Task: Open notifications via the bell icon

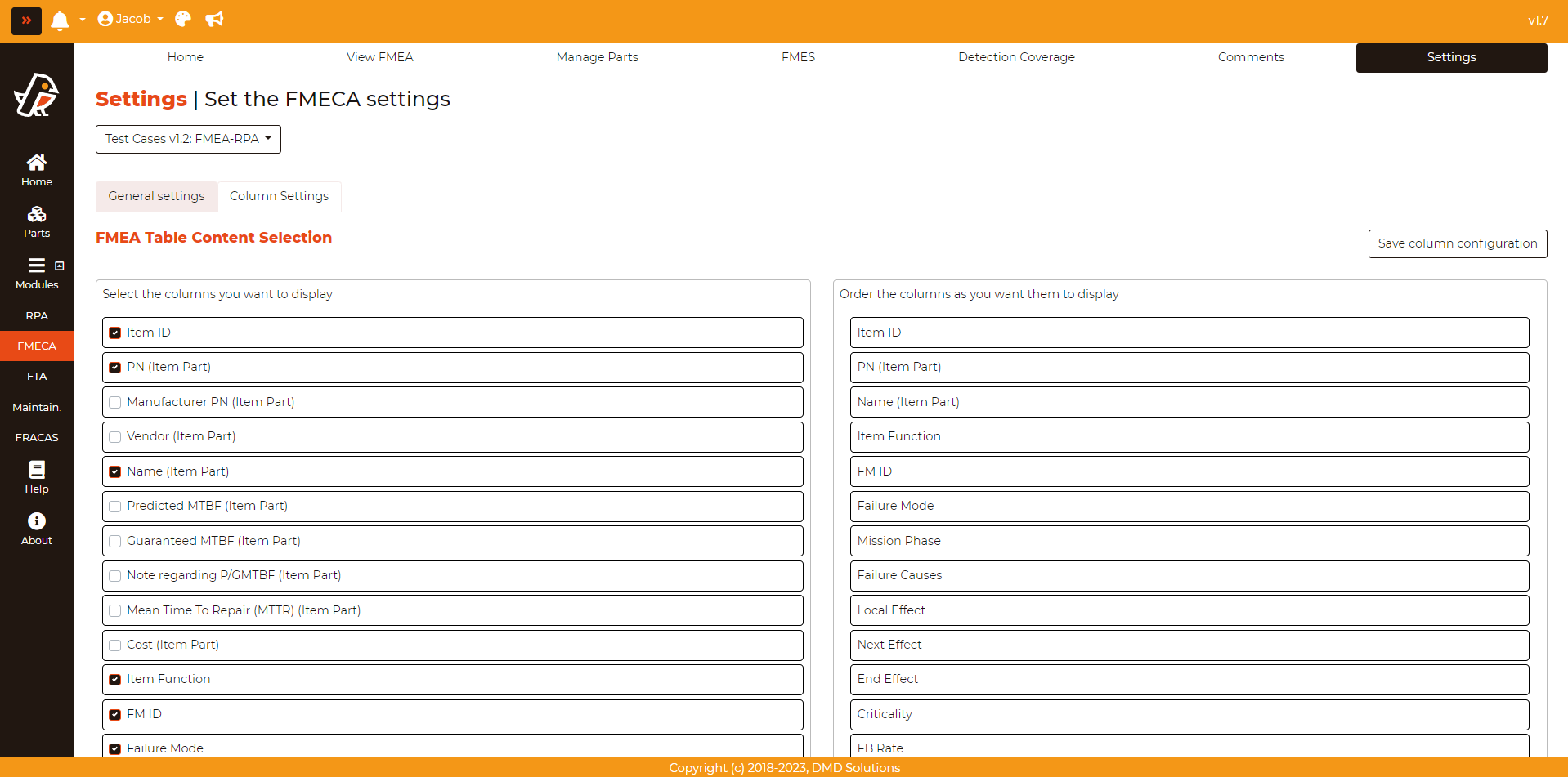Action: pos(60,20)
